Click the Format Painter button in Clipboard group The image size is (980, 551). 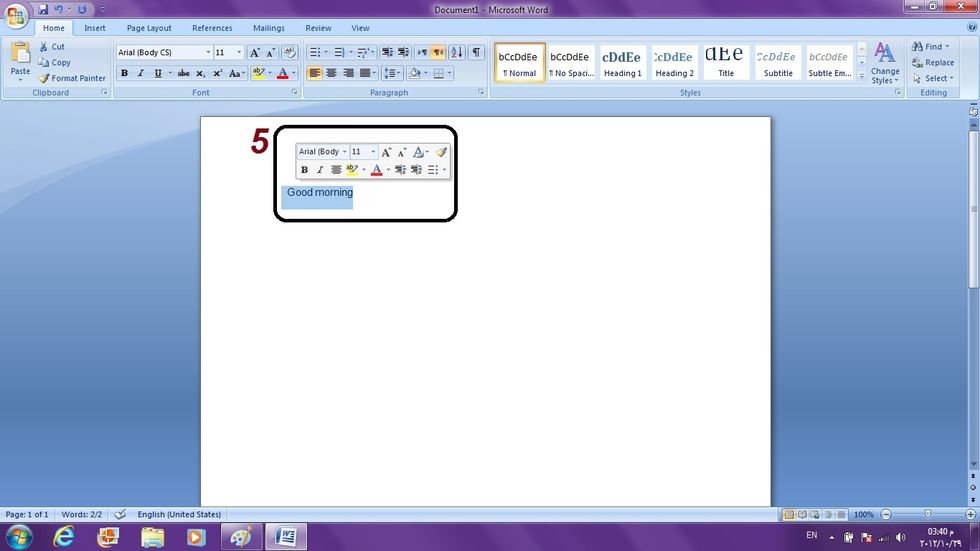point(72,78)
